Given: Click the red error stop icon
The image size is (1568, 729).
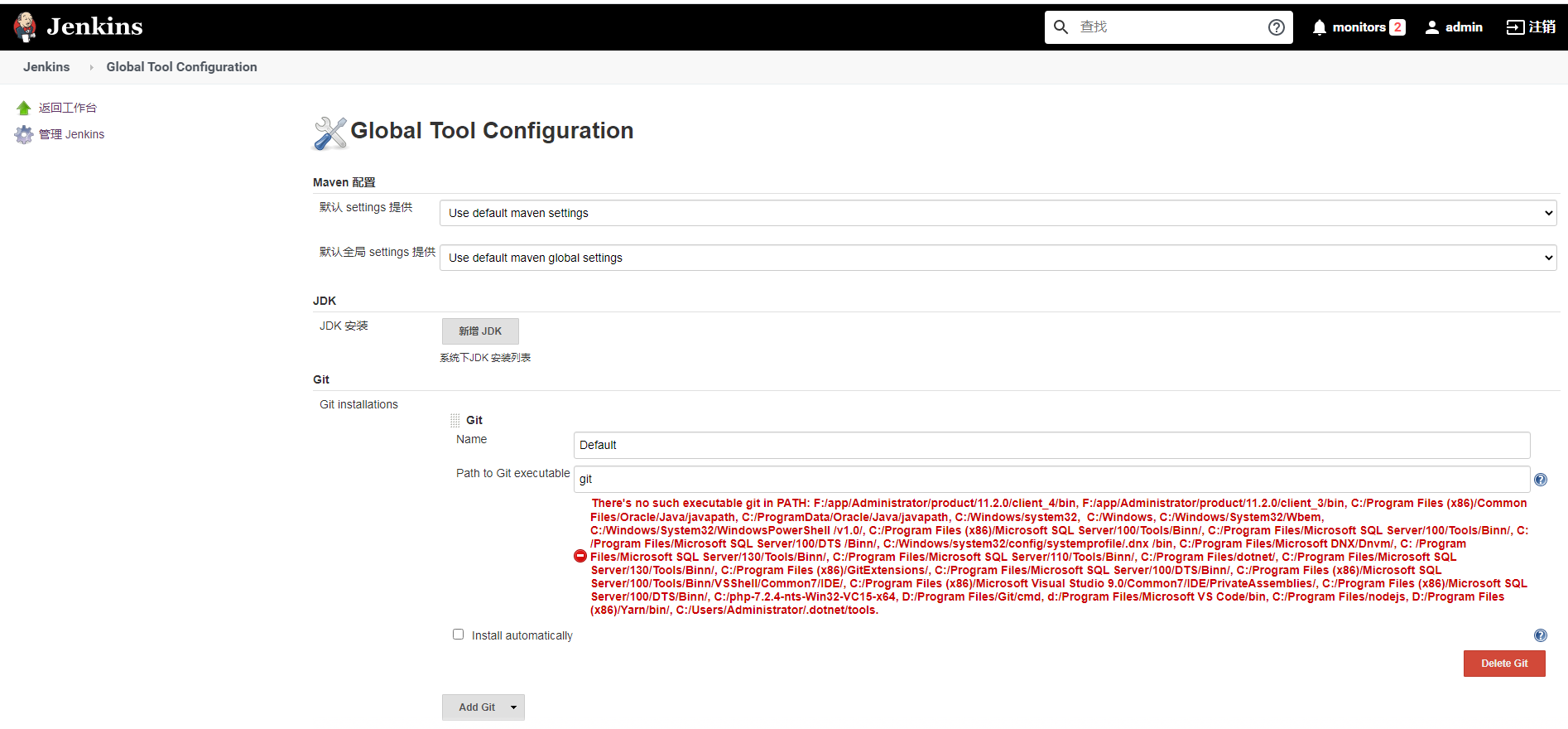Looking at the screenshot, I should click(x=580, y=556).
